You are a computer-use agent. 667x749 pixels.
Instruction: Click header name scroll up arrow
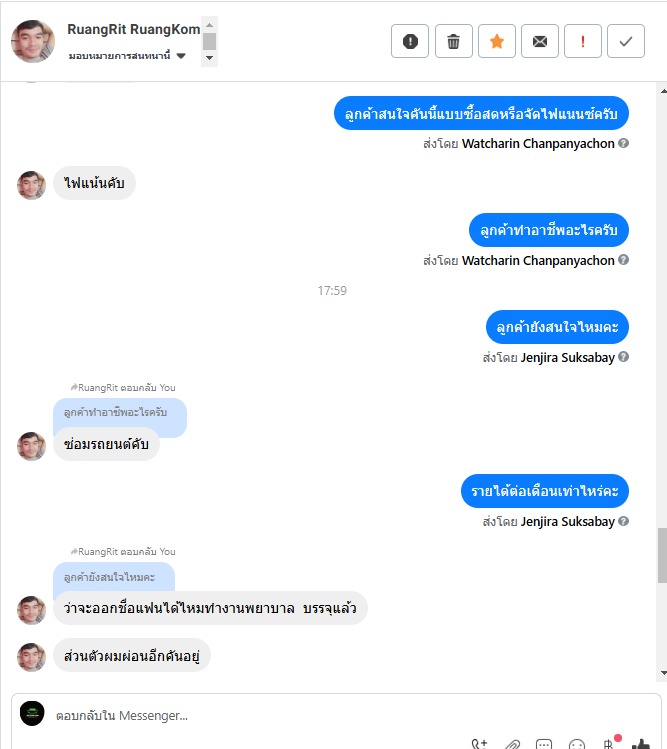point(209,24)
